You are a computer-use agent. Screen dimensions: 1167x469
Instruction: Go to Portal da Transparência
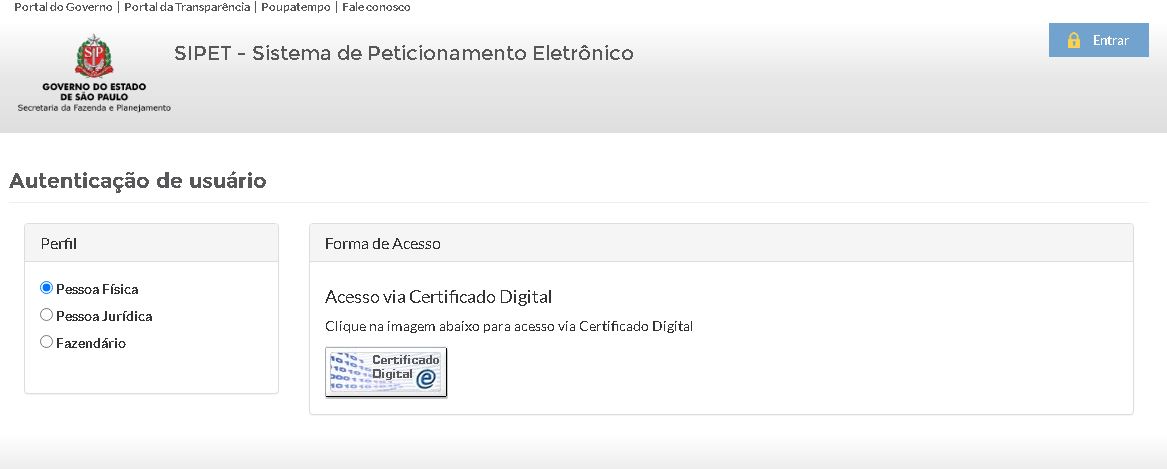(187, 7)
